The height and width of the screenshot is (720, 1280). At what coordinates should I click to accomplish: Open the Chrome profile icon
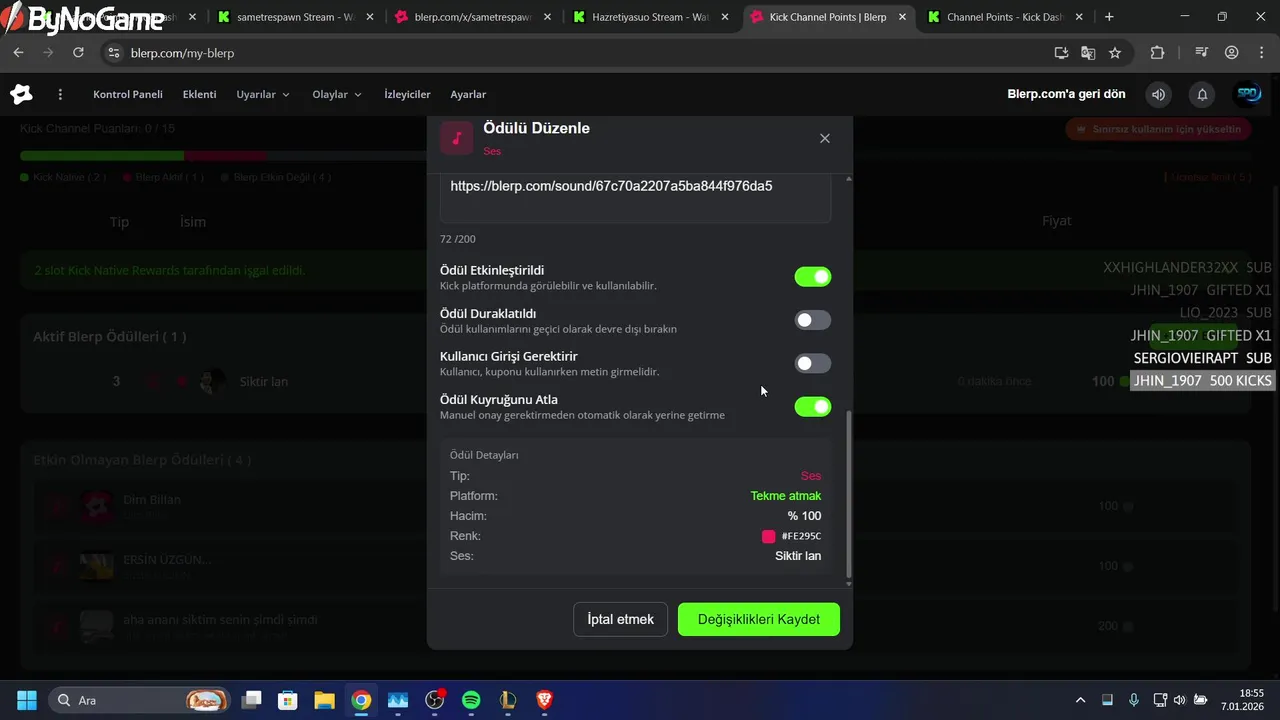[1232, 52]
